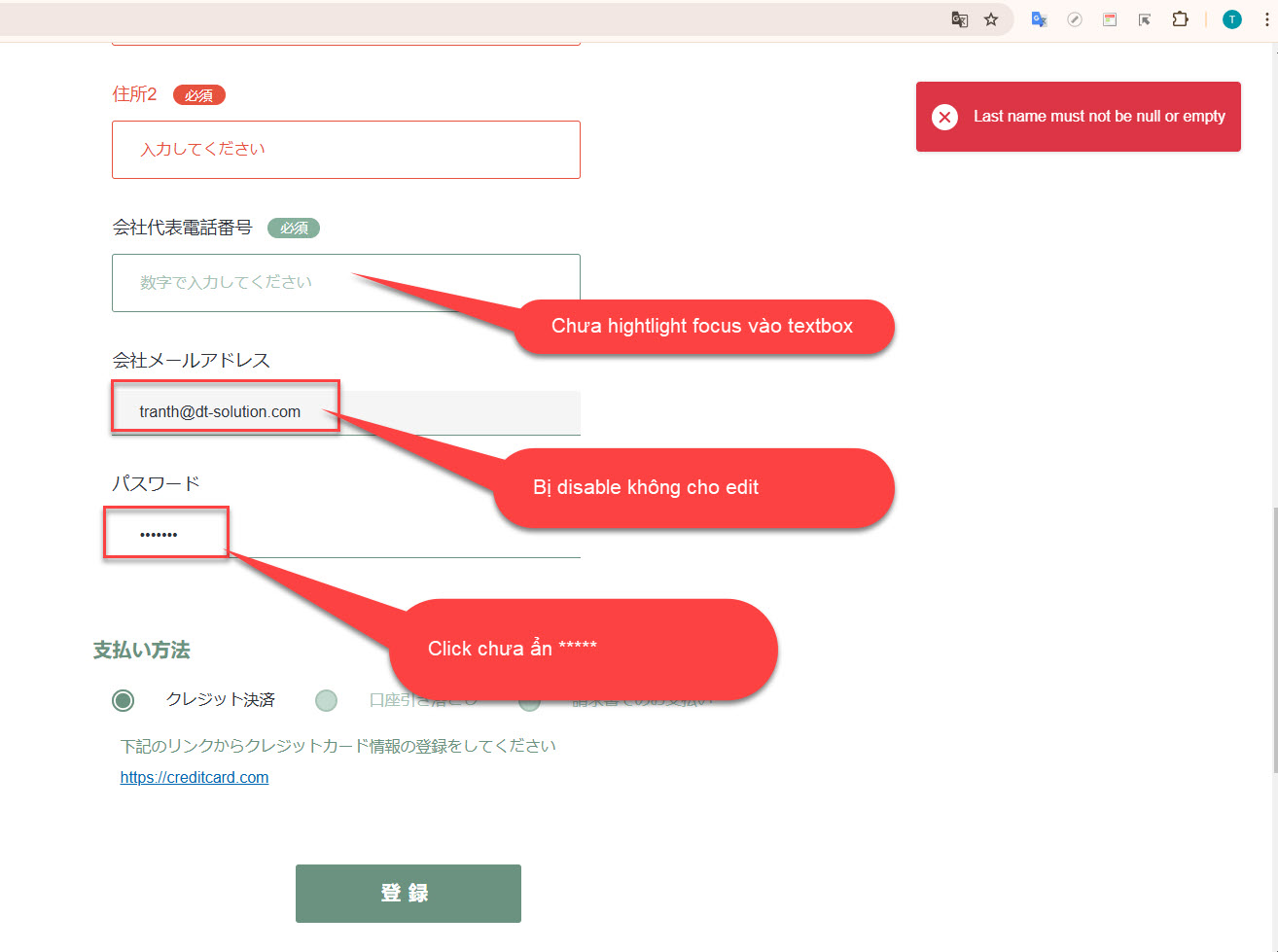Click the translate page icon in address bar
Screen dimensions: 1278x952
(959, 19)
